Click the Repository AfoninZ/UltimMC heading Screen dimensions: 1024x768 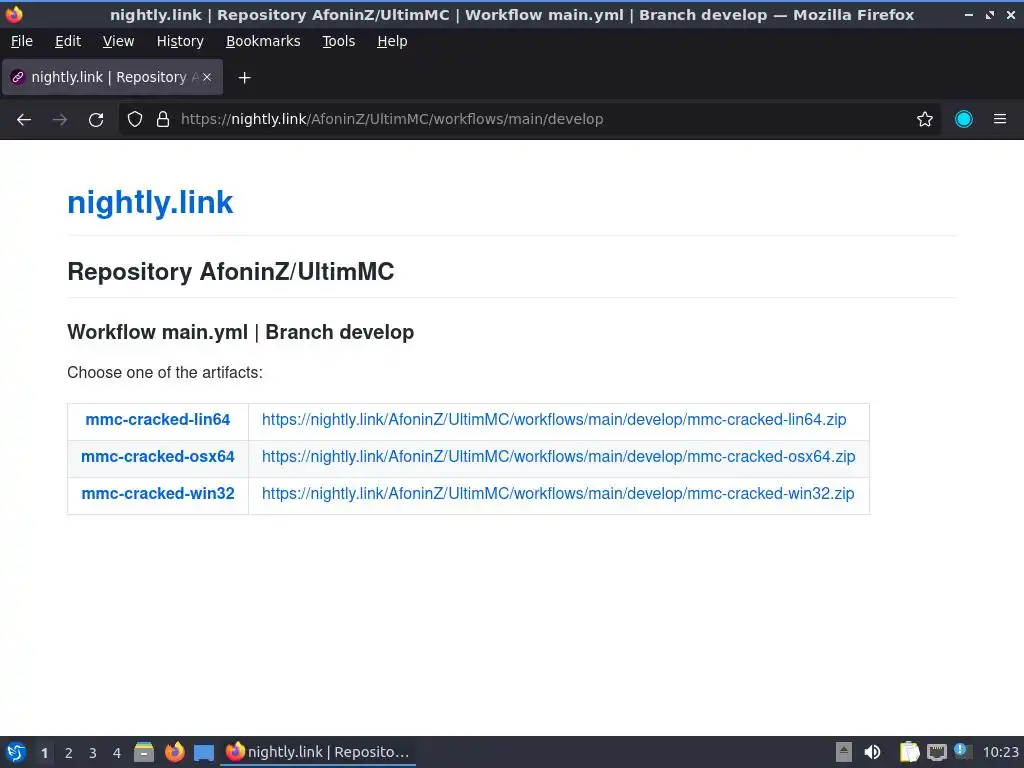pyautogui.click(x=231, y=272)
